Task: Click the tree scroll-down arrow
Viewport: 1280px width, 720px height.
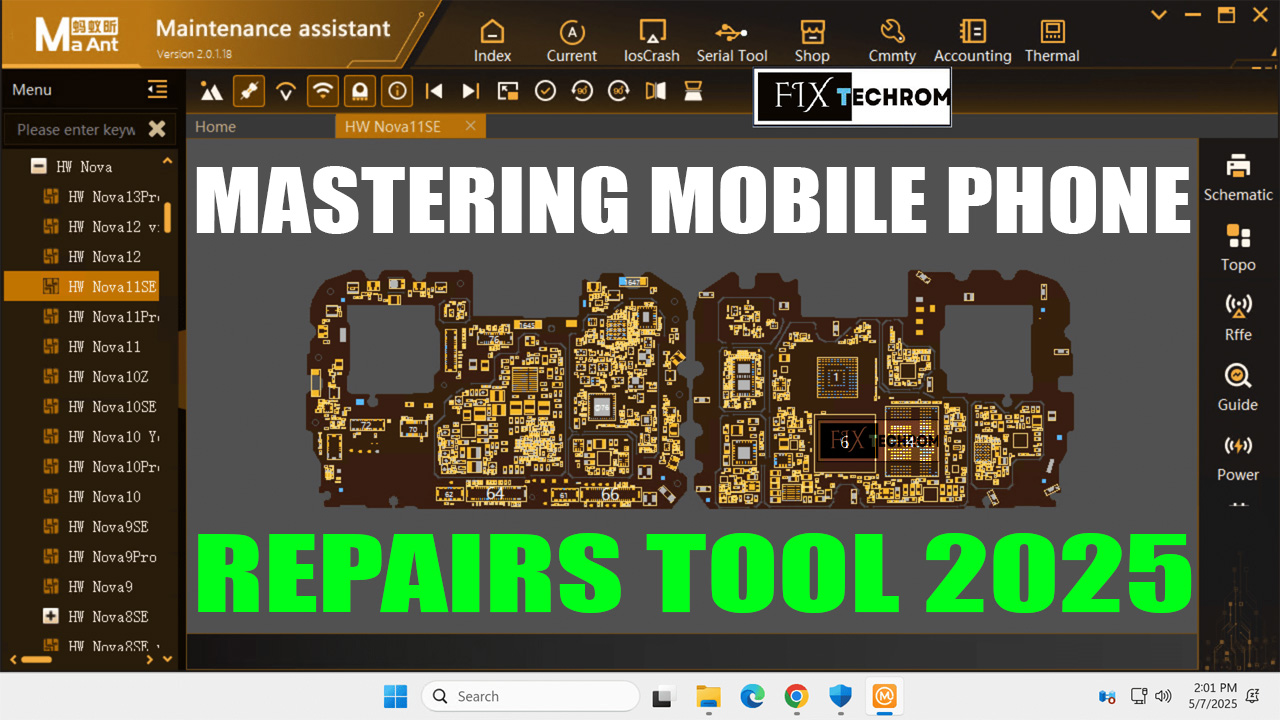Action: [168, 659]
